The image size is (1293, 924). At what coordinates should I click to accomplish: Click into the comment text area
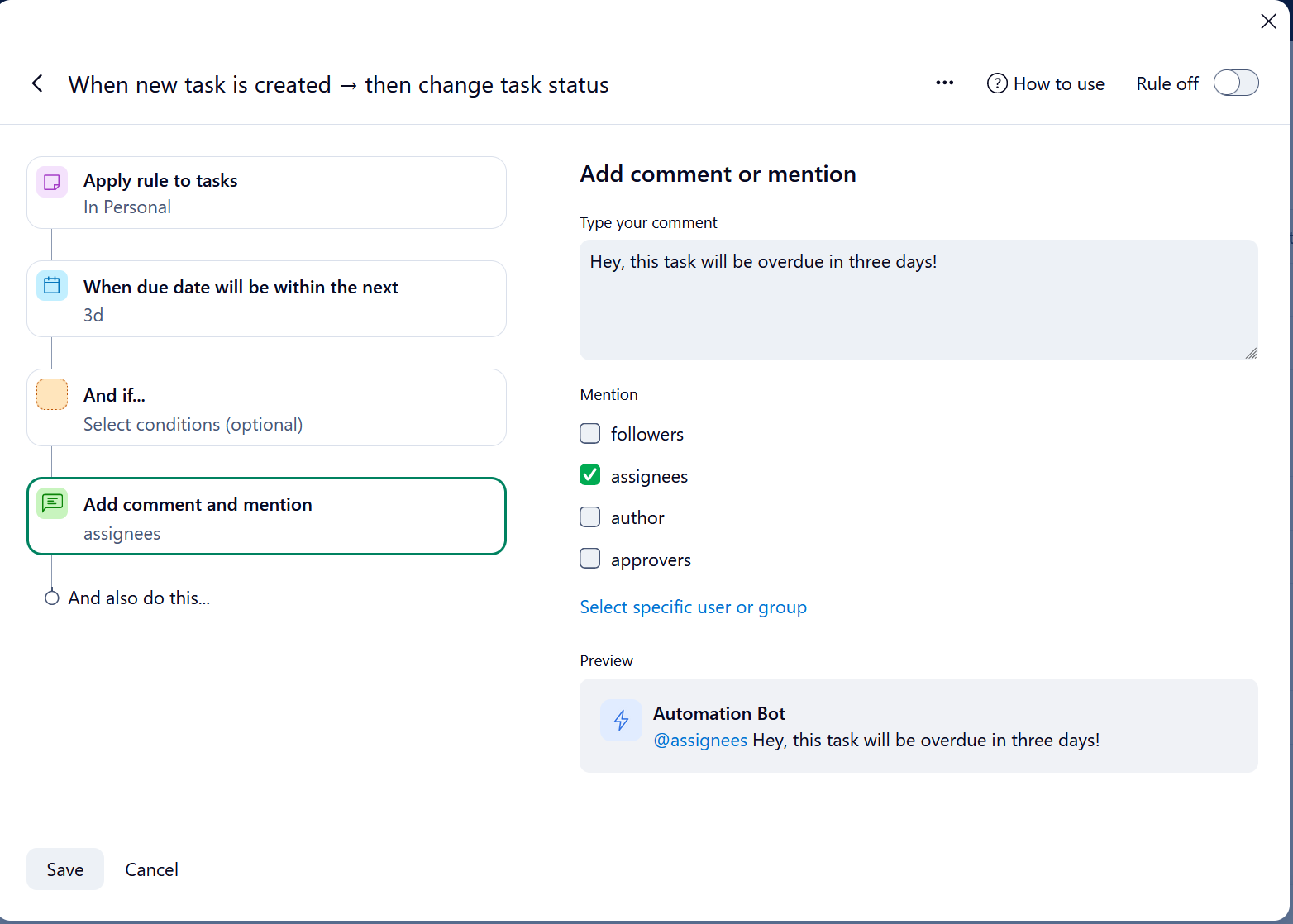point(918,301)
